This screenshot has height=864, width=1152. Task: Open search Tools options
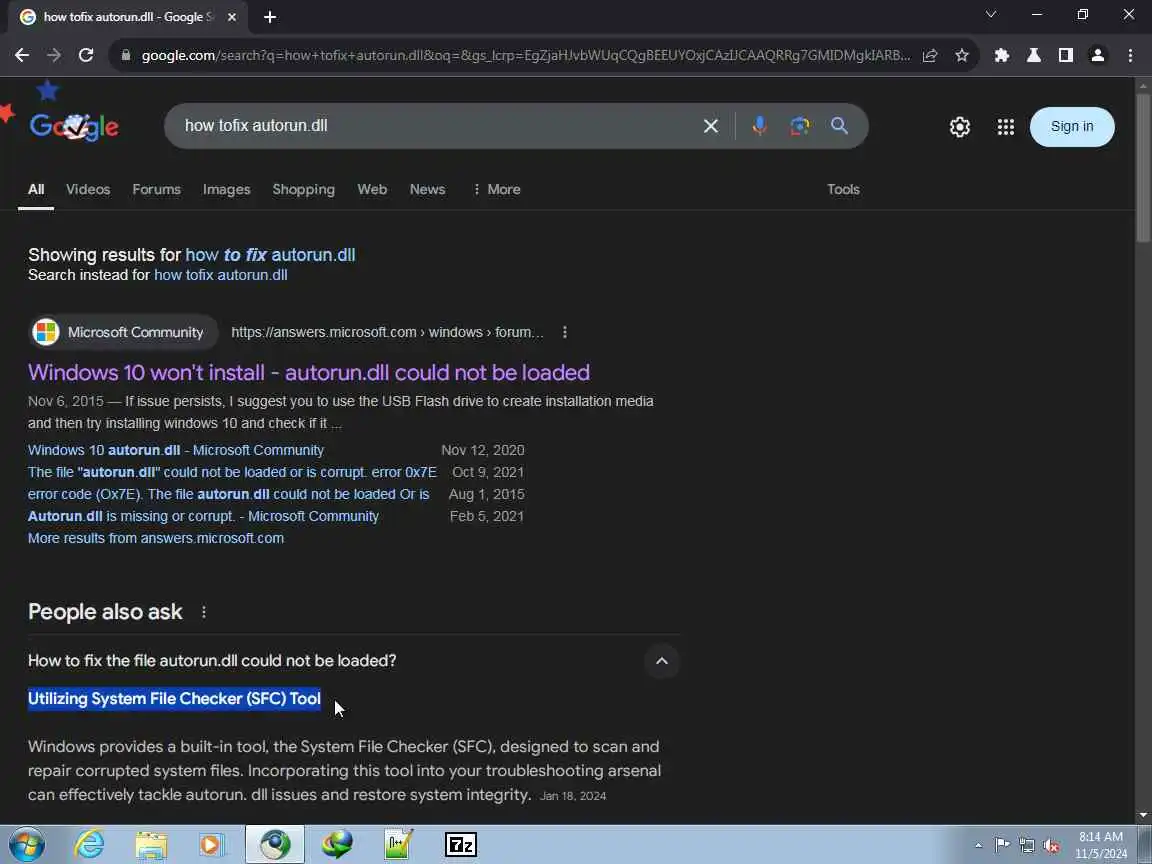[843, 190]
